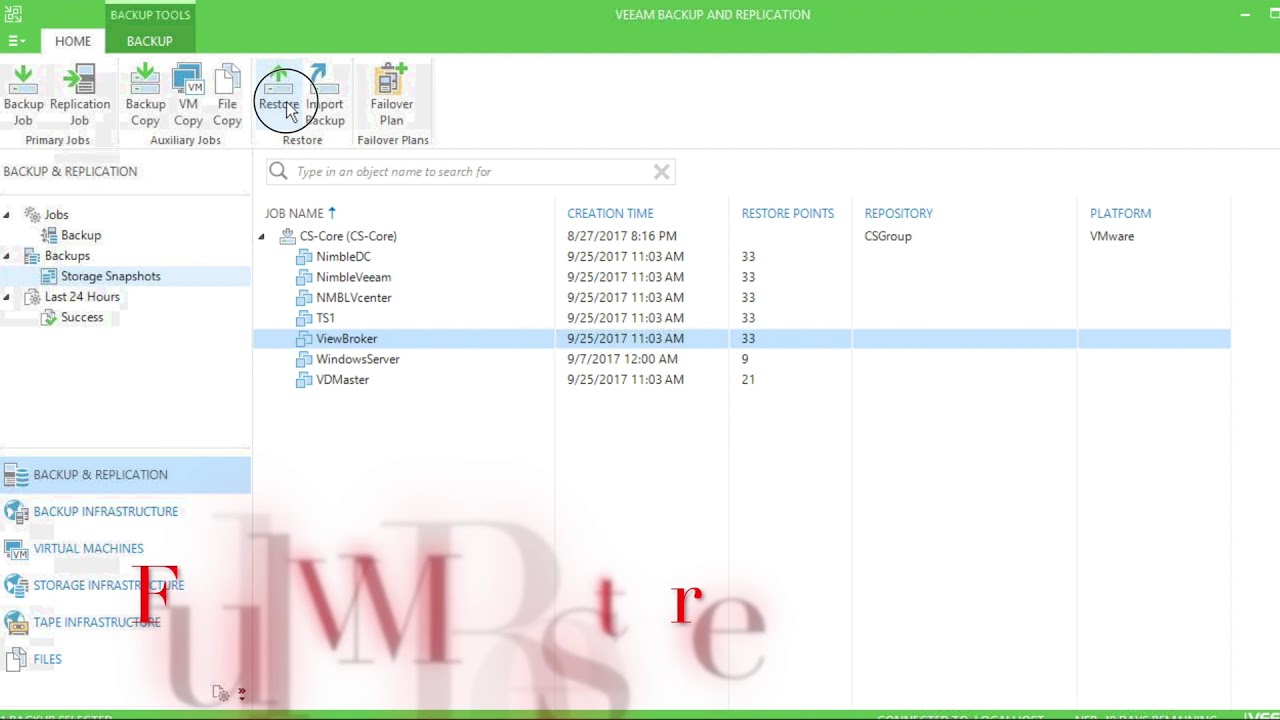This screenshot has height=720, width=1280.
Task: Click the VDMaster restore points value 21
Action: (748, 380)
